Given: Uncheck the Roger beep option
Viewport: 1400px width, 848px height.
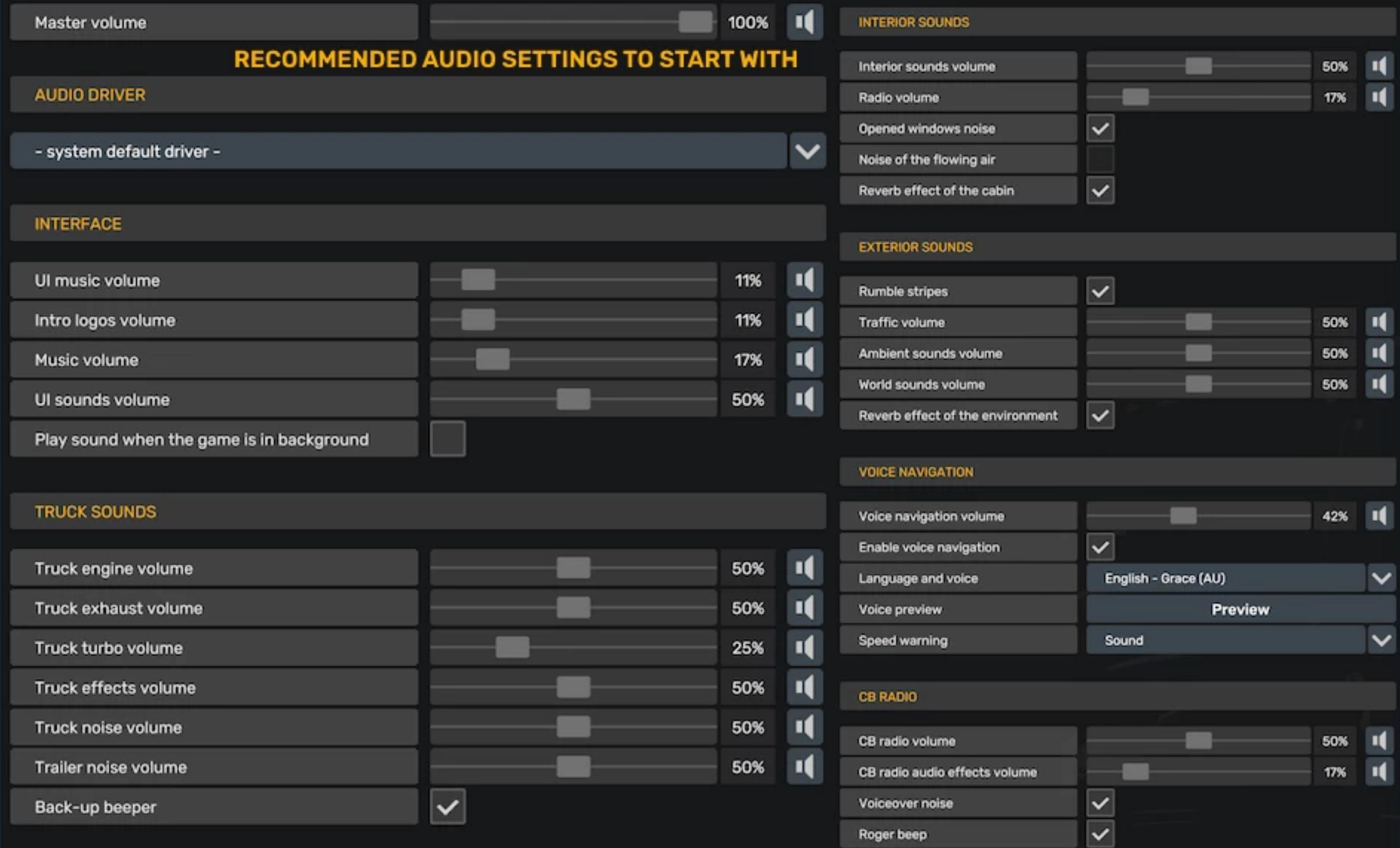Looking at the screenshot, I should [x=1099, y=834].
